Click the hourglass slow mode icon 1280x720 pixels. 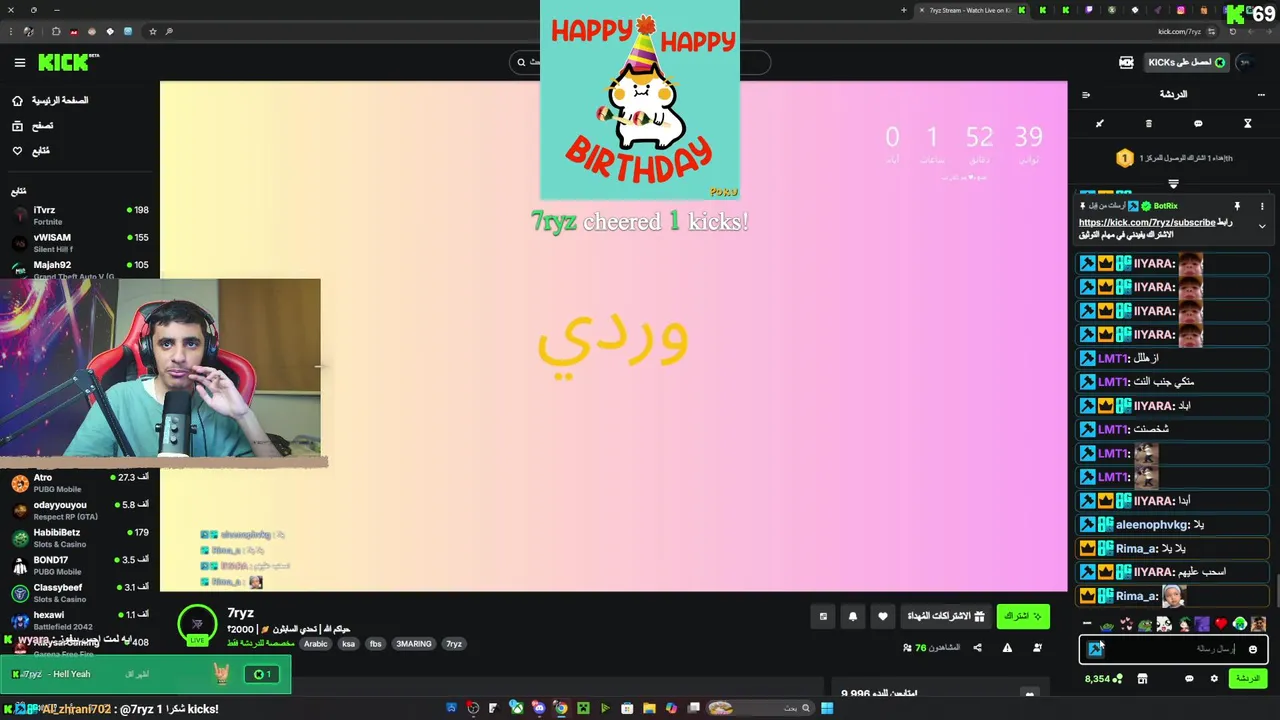[x=1247, y=124]
